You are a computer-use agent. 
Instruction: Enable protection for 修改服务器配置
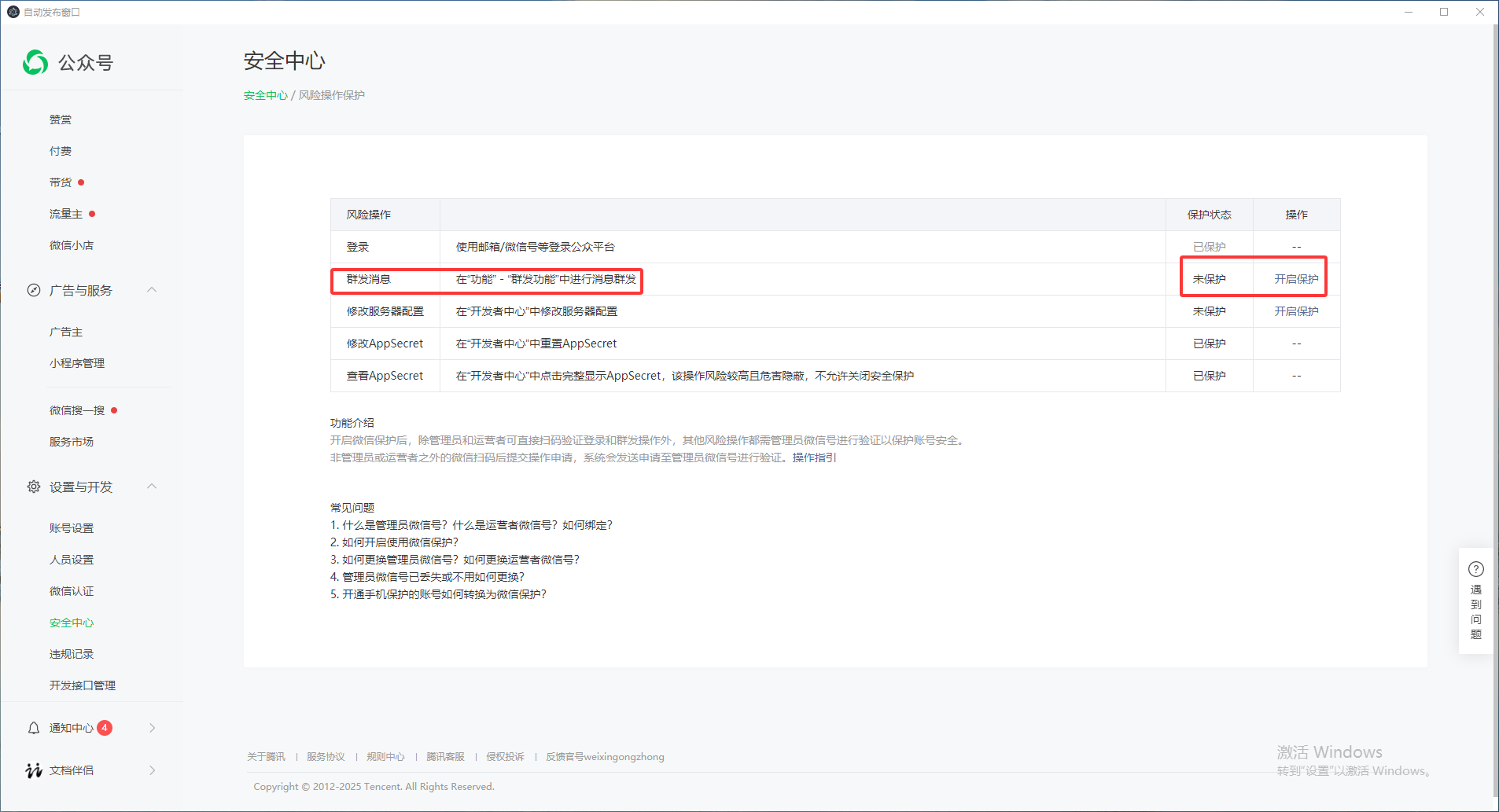1295,310
